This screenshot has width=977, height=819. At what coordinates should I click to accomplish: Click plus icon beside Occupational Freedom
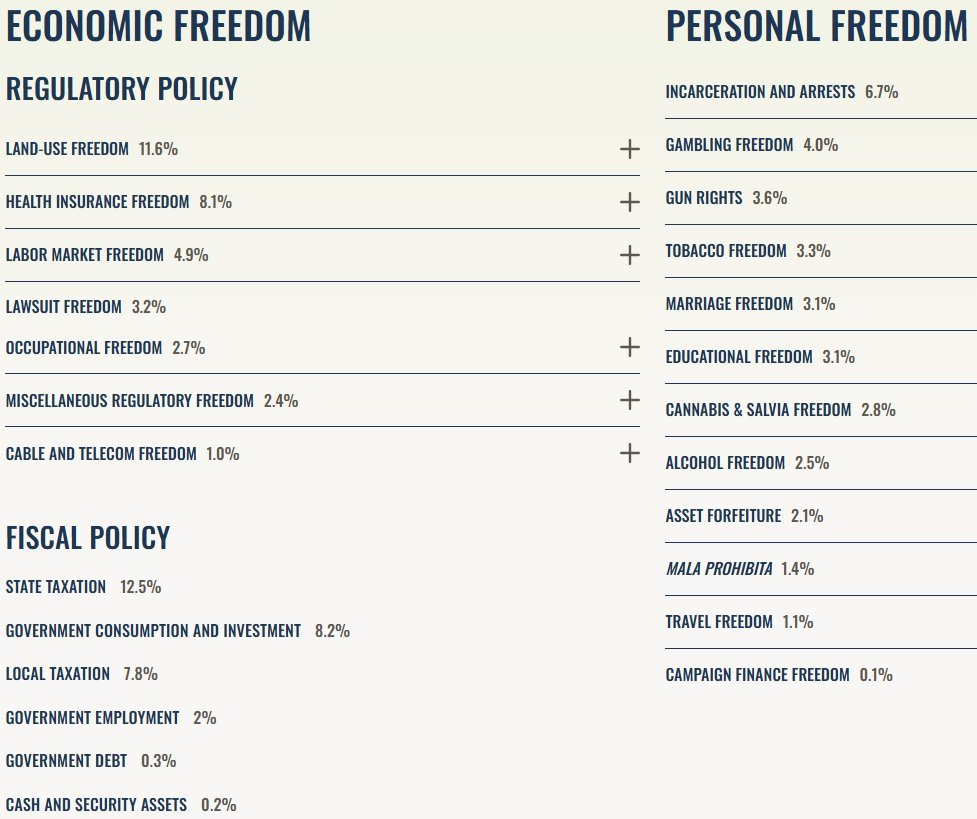pyautogui.click(x=629, y=347)
